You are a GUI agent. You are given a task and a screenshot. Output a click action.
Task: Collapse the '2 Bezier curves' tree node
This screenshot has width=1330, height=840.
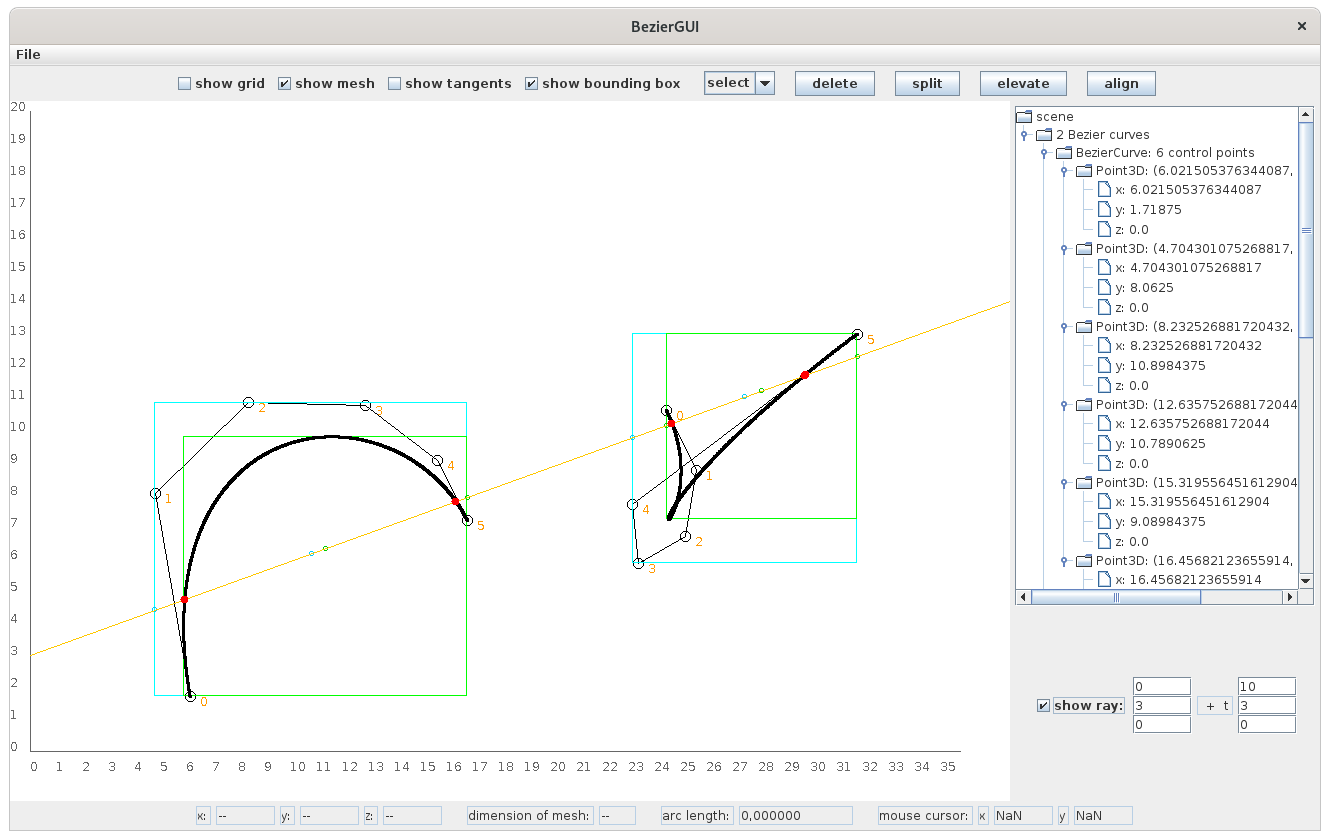coord(1023,135)
